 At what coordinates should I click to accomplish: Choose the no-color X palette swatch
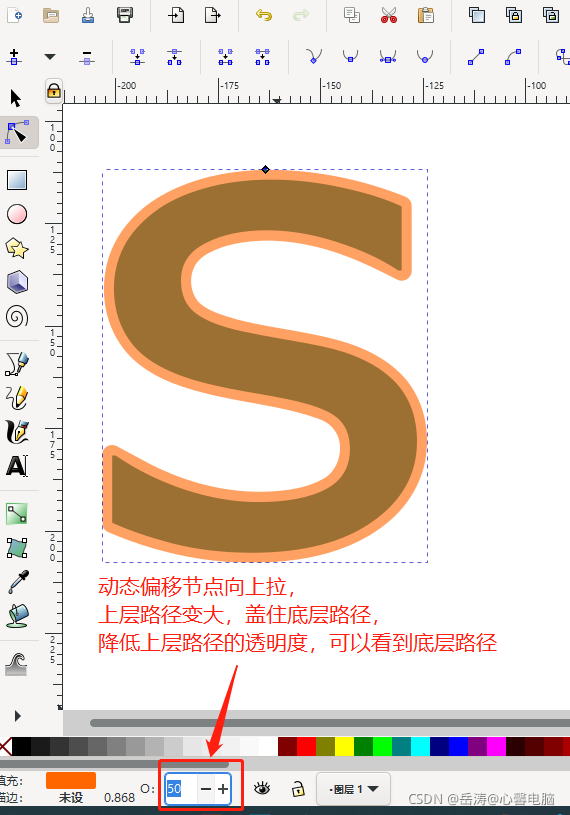[x=5, y=746]
